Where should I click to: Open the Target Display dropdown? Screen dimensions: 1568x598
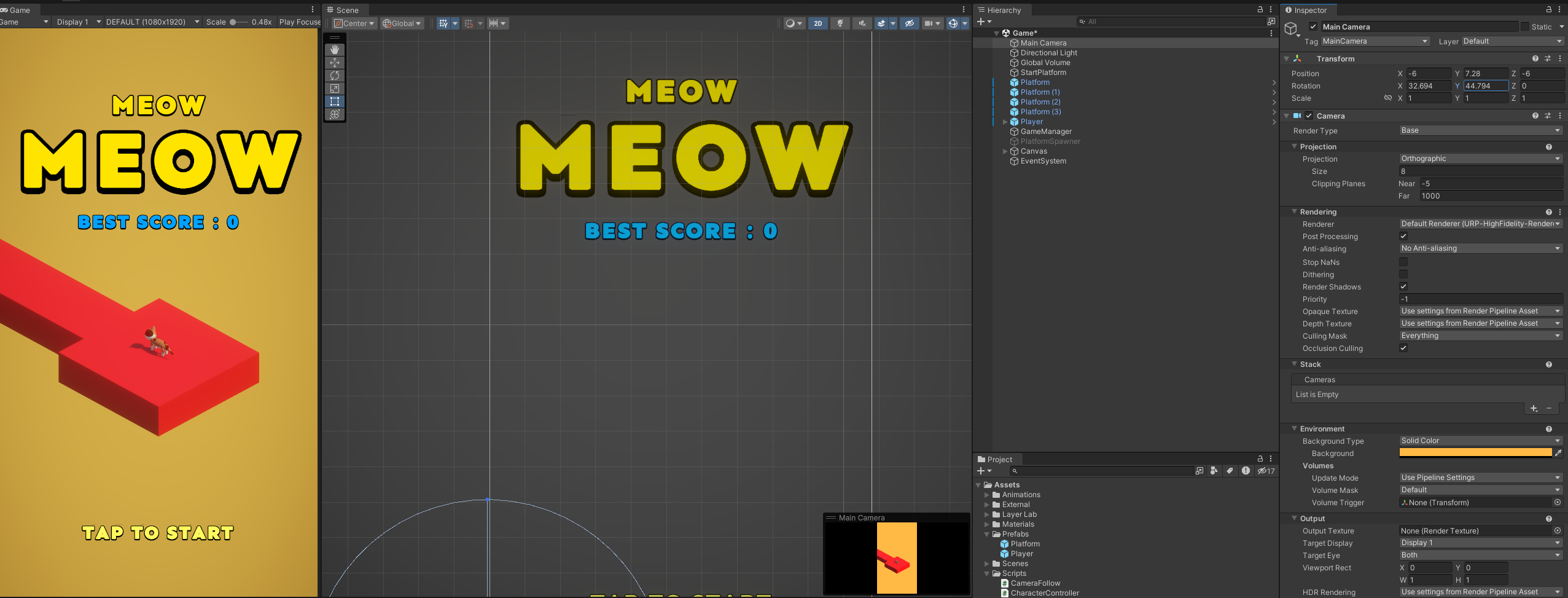point(1481,543)
